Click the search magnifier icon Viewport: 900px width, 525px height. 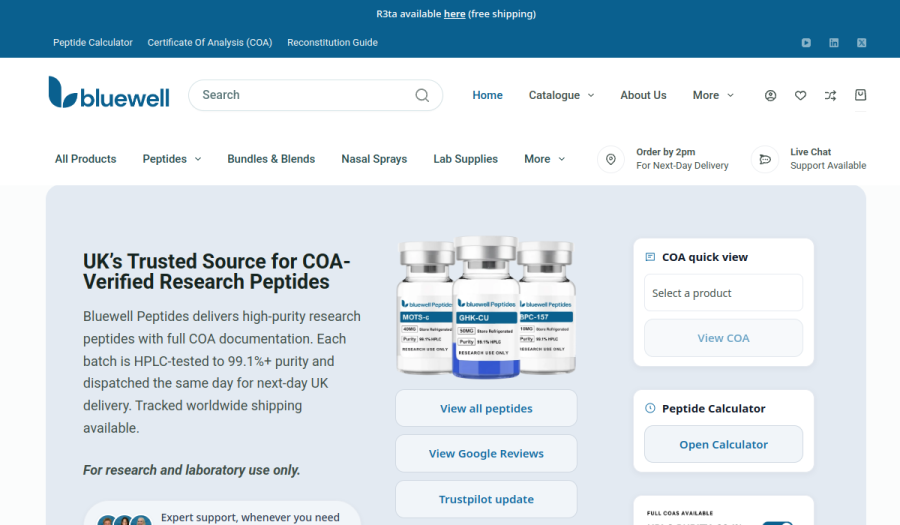422,95
